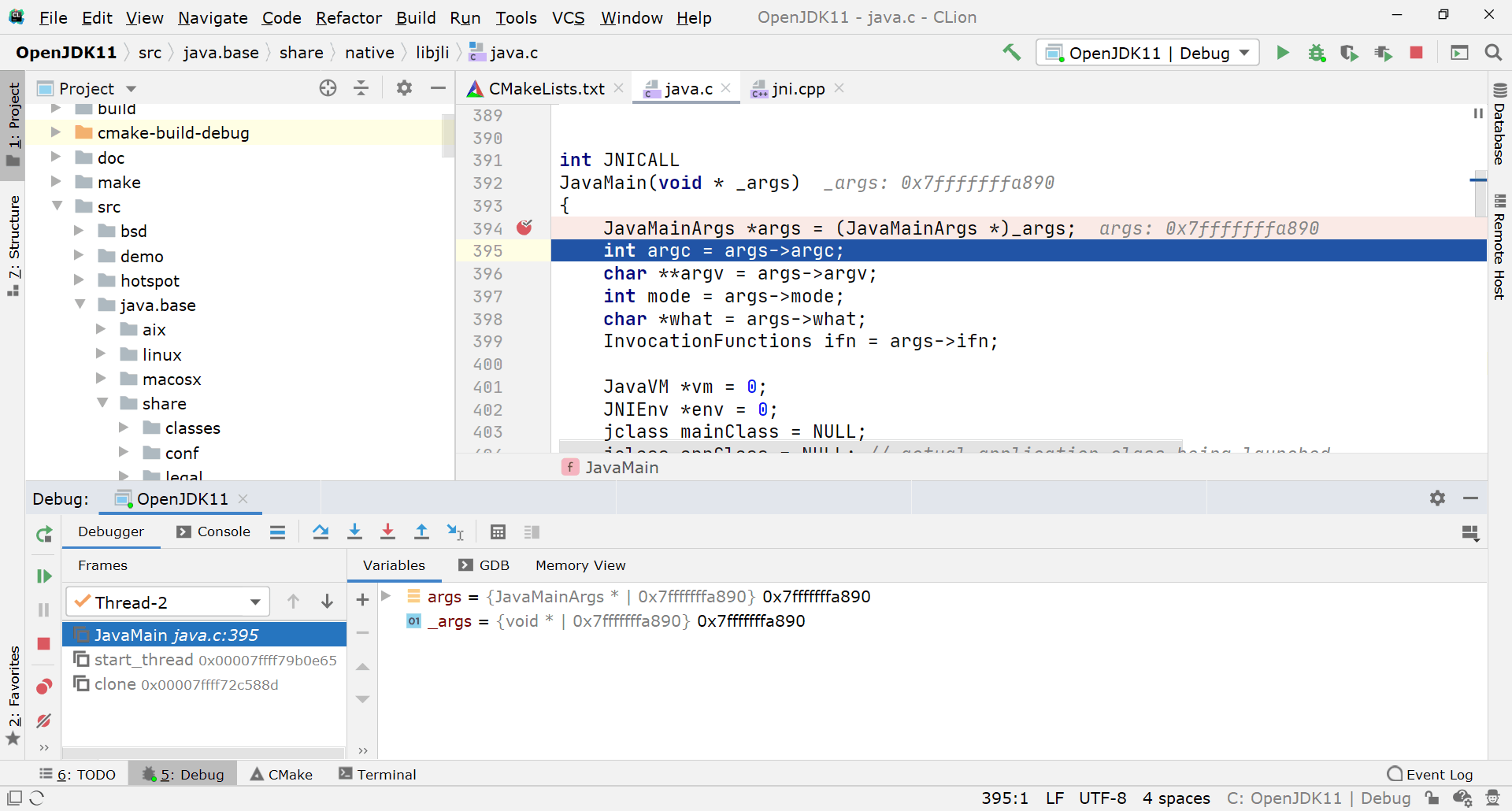
Task: Open Terminal tool window
Action: pyautogui.click(x=377, y=775)
